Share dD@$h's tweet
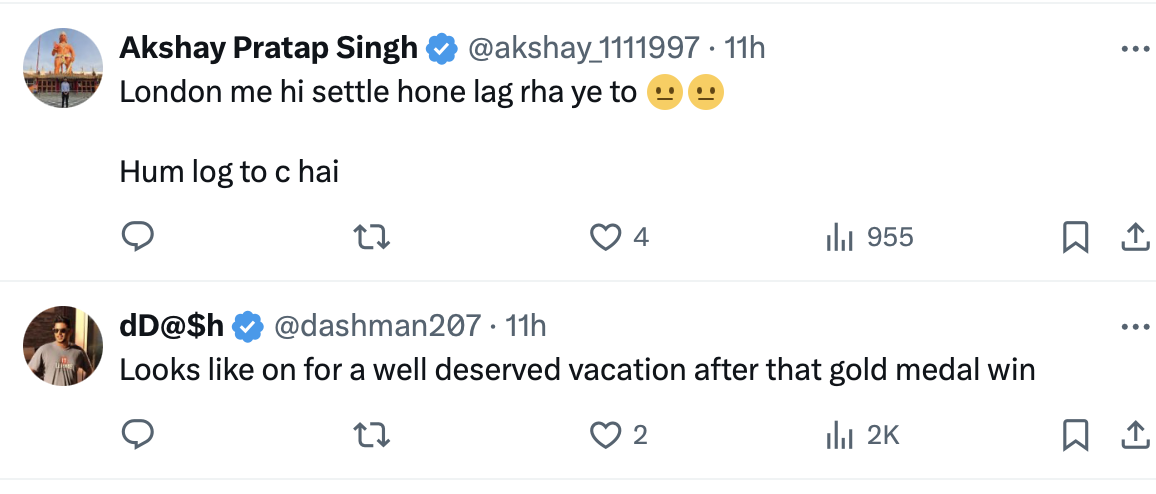Viewport: 1156px width, 494px height. tap(1133, 435)
